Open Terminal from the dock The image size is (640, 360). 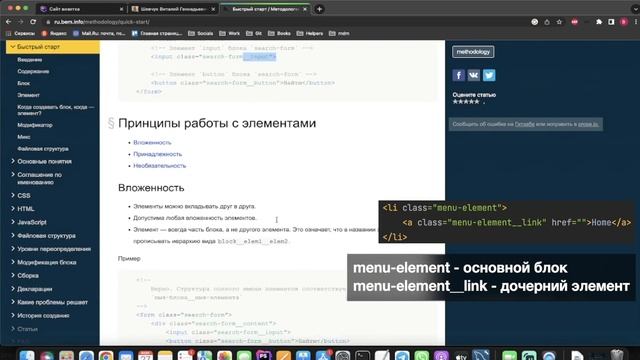[x=362, y=356]
